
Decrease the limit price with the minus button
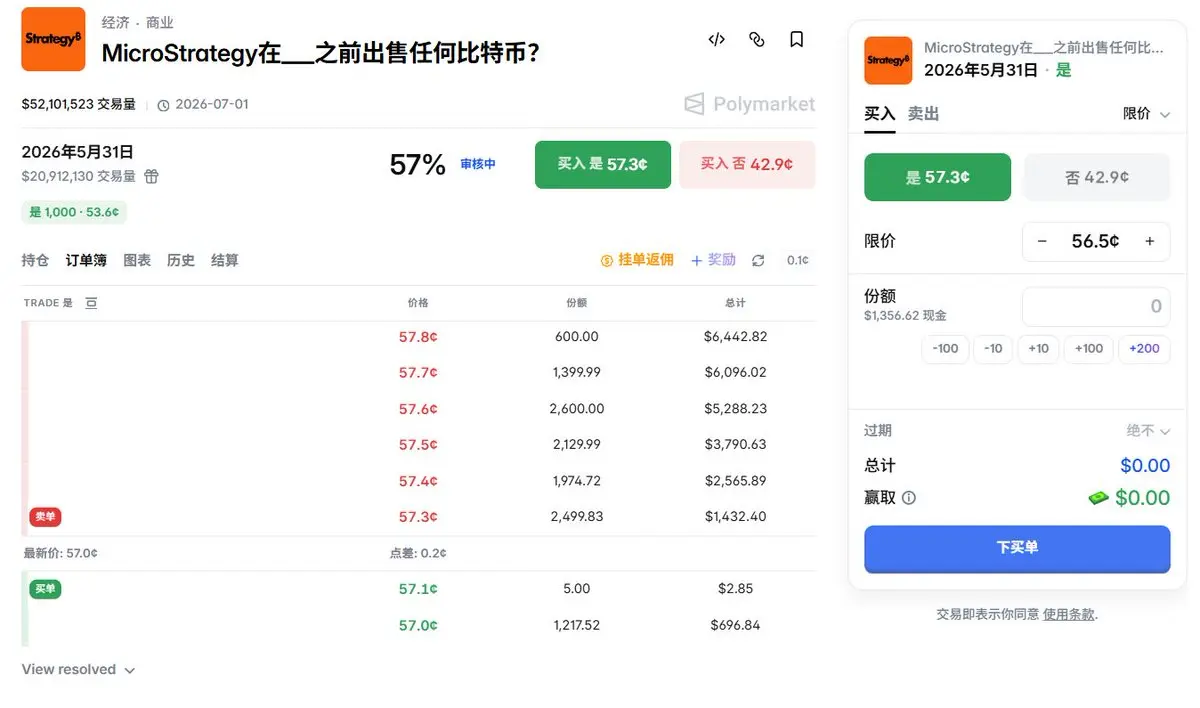[1042, 241]
